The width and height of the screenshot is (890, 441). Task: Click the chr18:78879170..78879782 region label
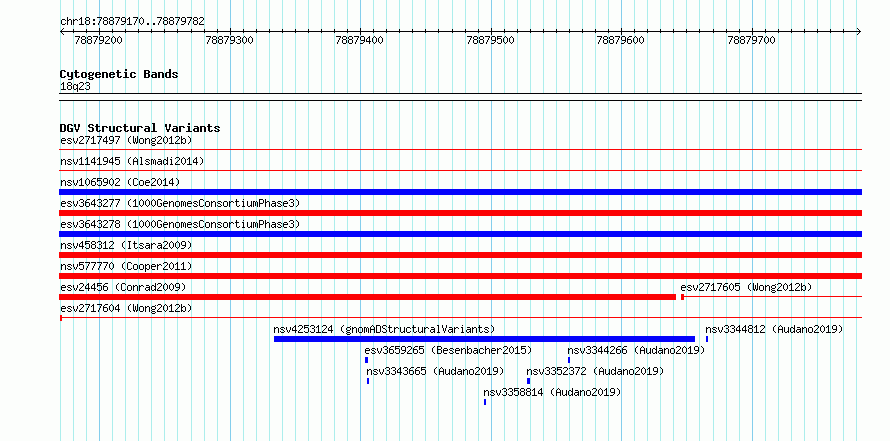click(x=132, y=22)
